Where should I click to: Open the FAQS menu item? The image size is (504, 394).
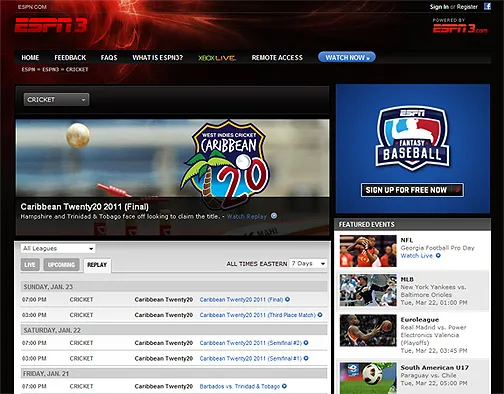tap(109, 58)
